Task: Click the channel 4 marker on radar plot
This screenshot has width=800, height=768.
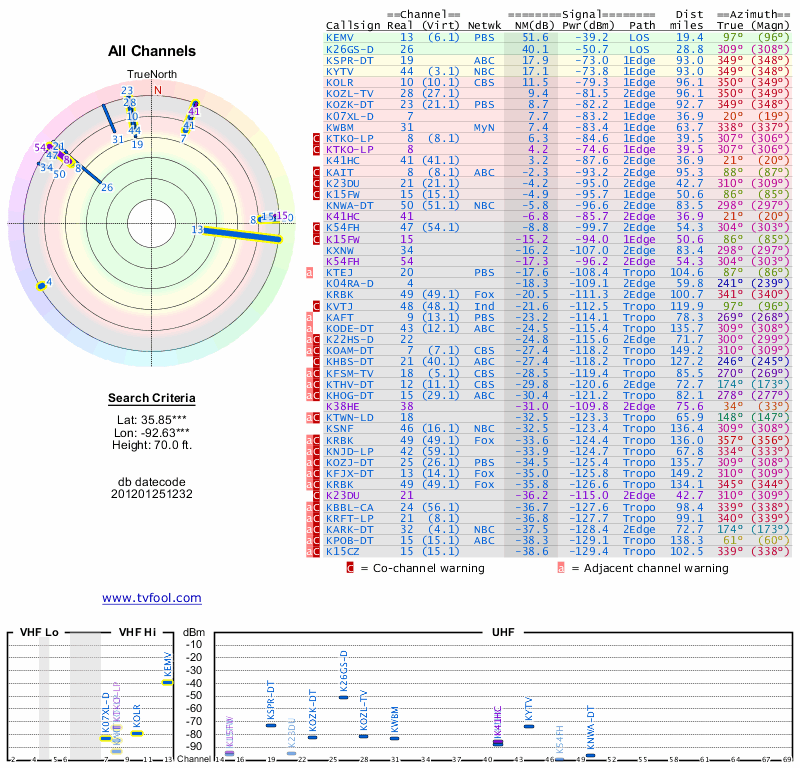Action: coord(41,286)
